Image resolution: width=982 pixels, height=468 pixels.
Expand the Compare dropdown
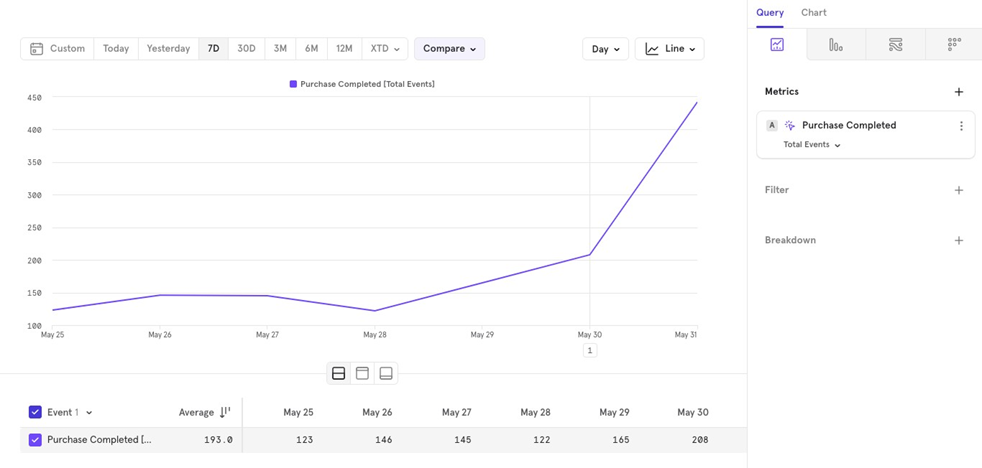click(x=449, y=49)
